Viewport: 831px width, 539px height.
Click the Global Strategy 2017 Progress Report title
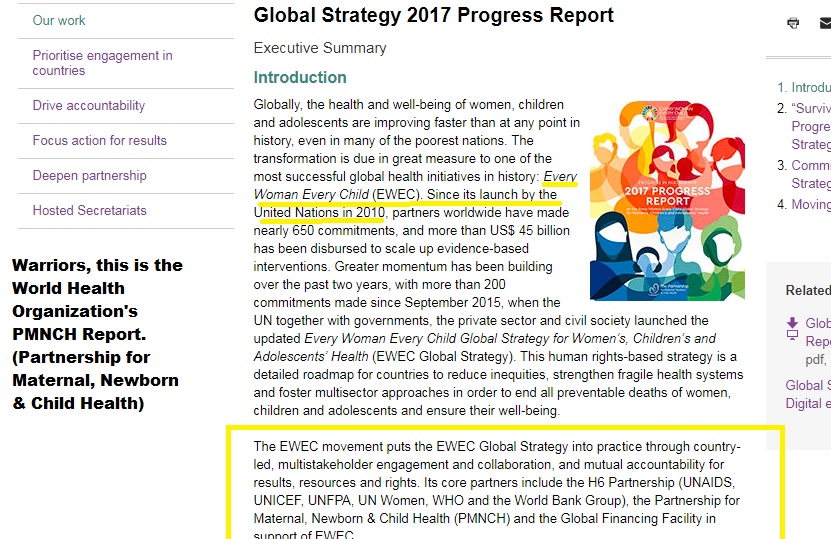point(434,15)
